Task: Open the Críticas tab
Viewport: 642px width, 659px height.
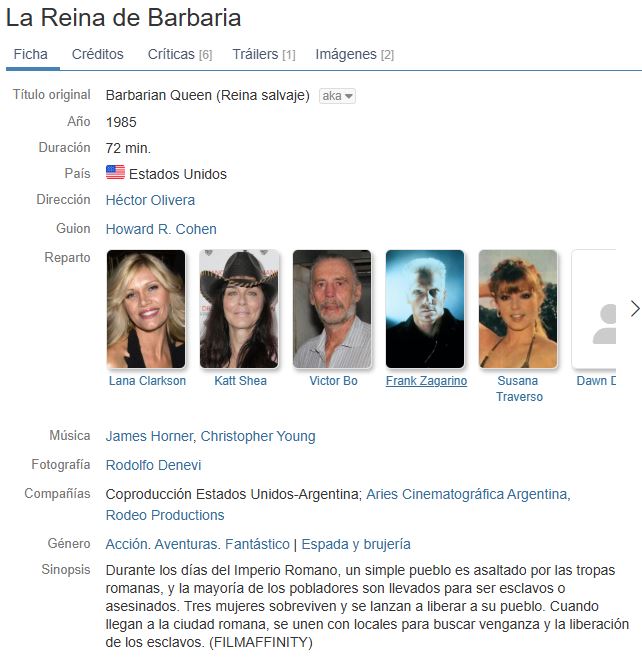Action: [x=180, y=54]
